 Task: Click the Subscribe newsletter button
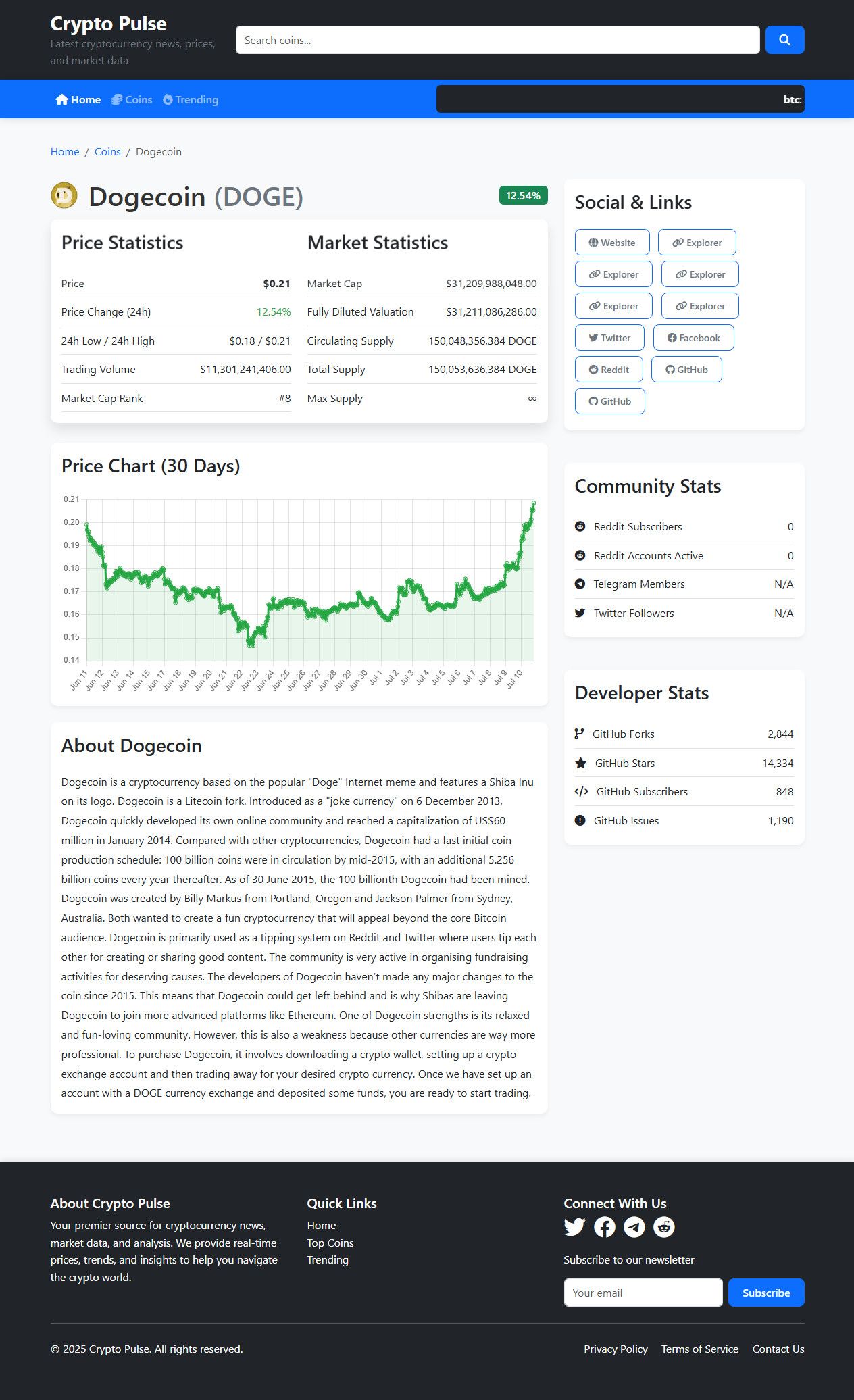click(x=765, y=1292)
